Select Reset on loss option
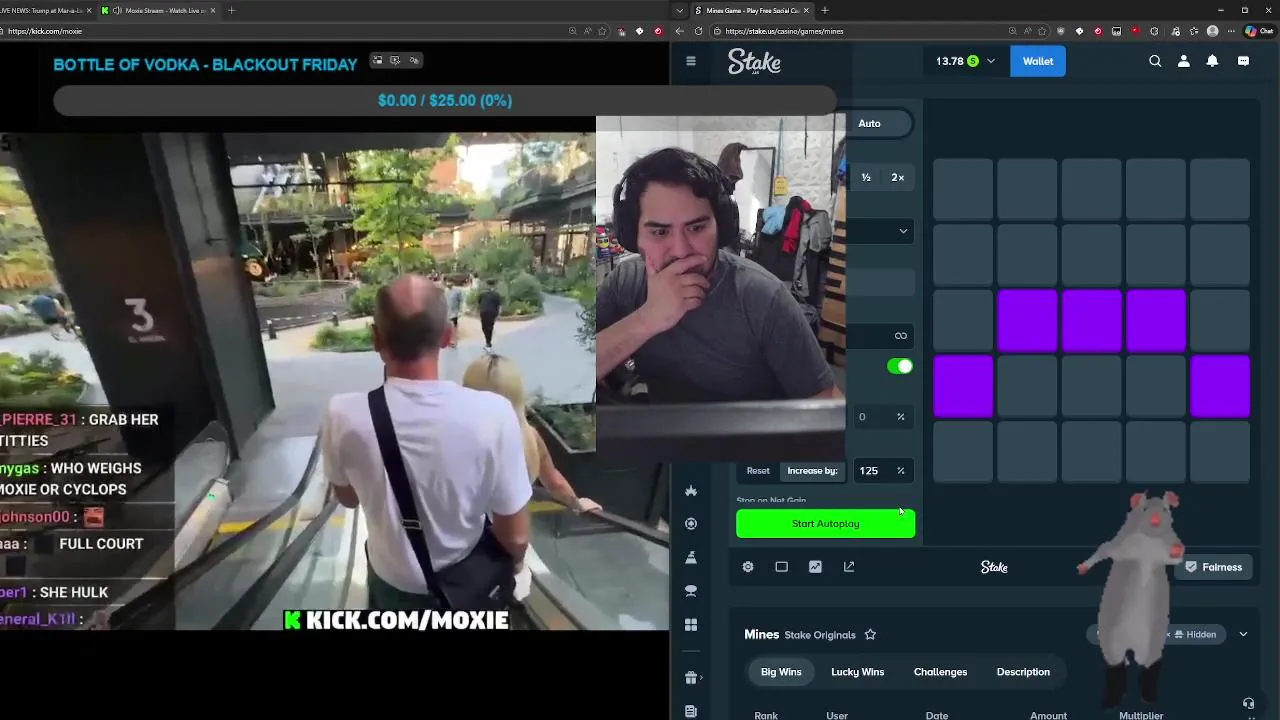 pyautogui.click(x=758, y=471)
